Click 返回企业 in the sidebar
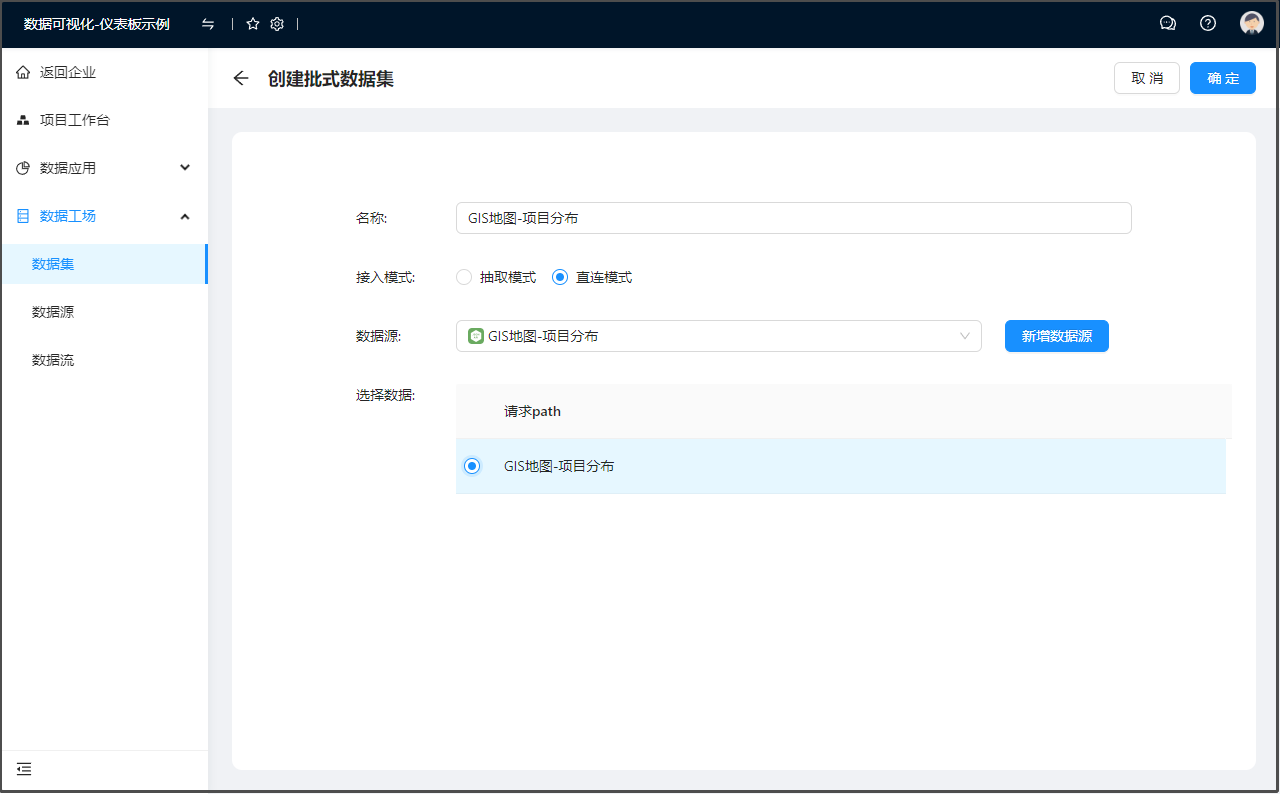 [x=68, y=72]
